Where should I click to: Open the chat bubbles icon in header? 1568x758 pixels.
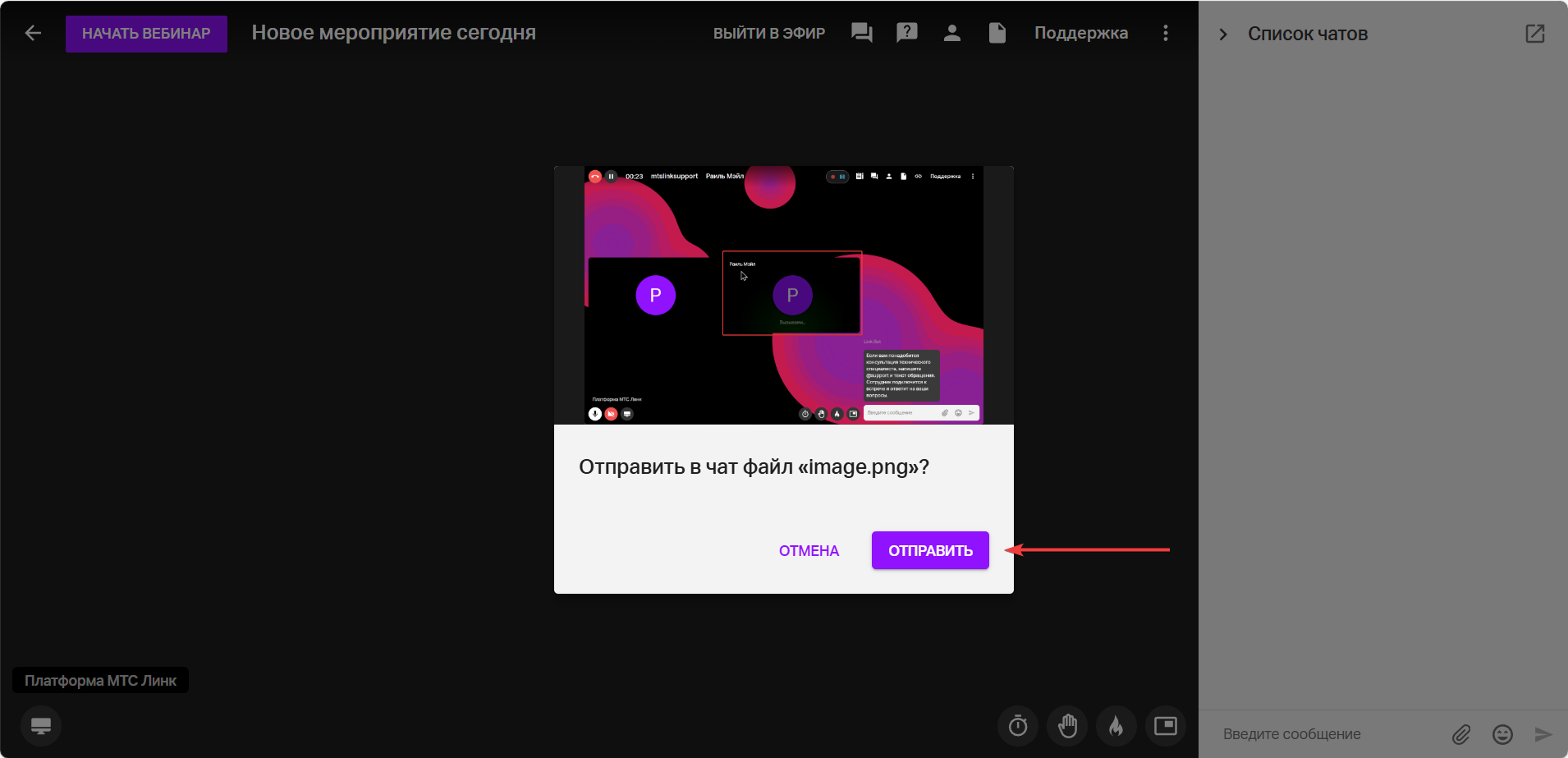pyautogui.click(x=861, y=33)
